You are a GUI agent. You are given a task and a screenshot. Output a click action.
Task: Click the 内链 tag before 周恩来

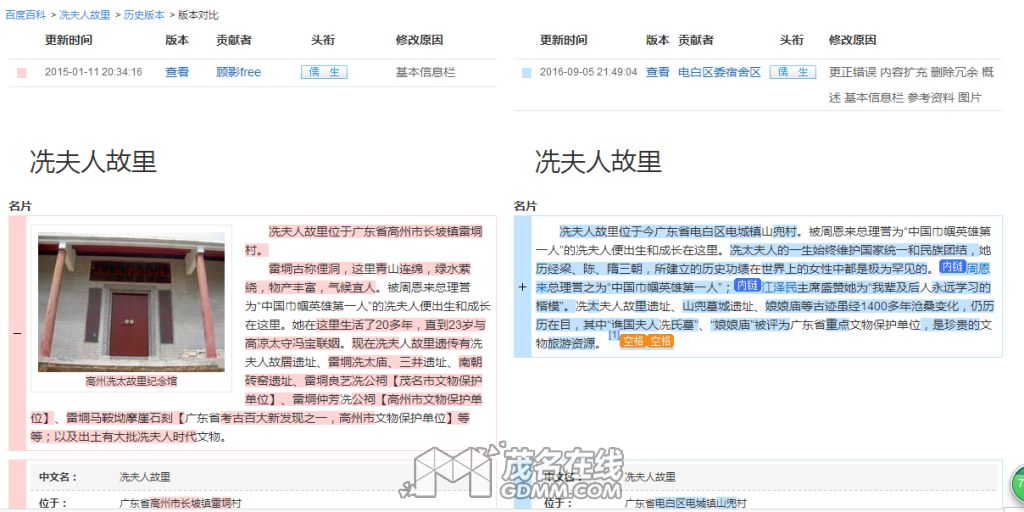951,267
